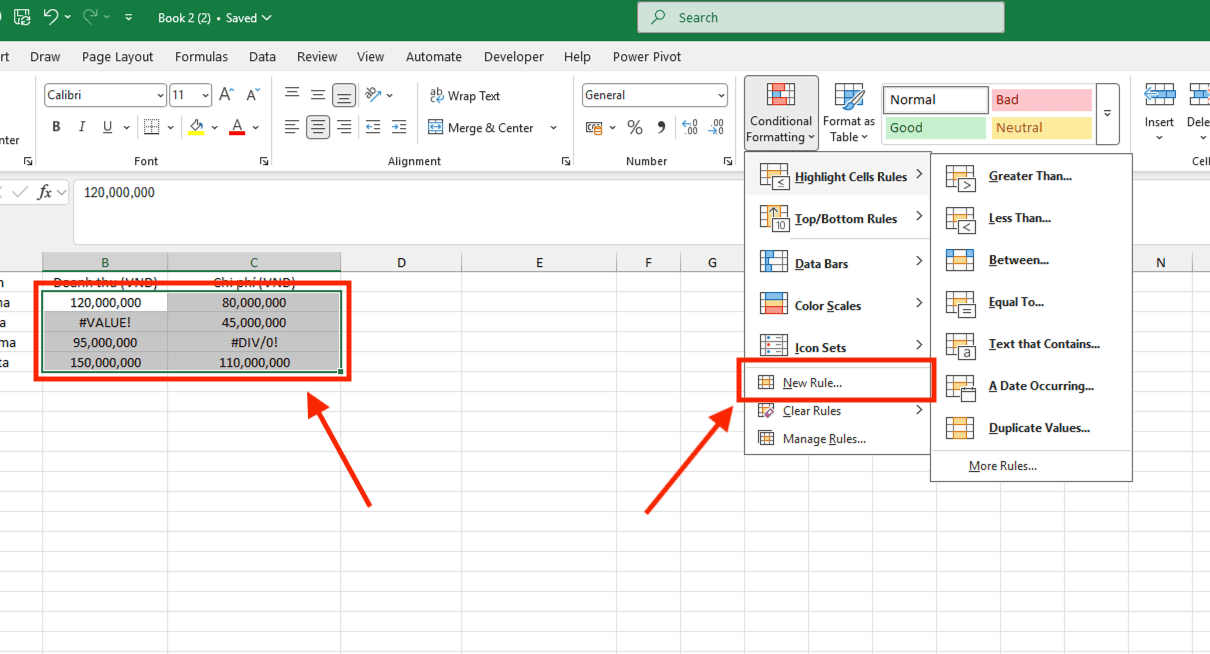The height and width of the screenshot is (654, 1210).
Task: Open Highlight Cells Rules submenu
Action: coord(838,176)
